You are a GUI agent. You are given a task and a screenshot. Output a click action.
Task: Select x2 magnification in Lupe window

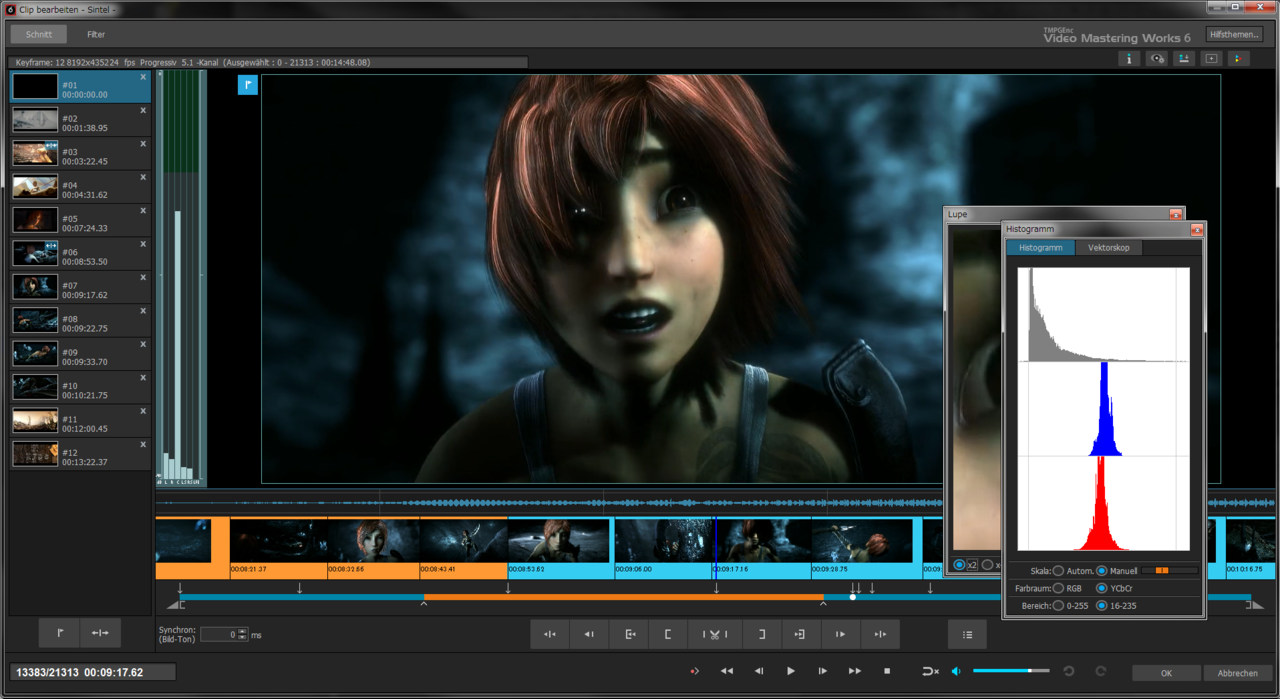[x=960, y=565]
